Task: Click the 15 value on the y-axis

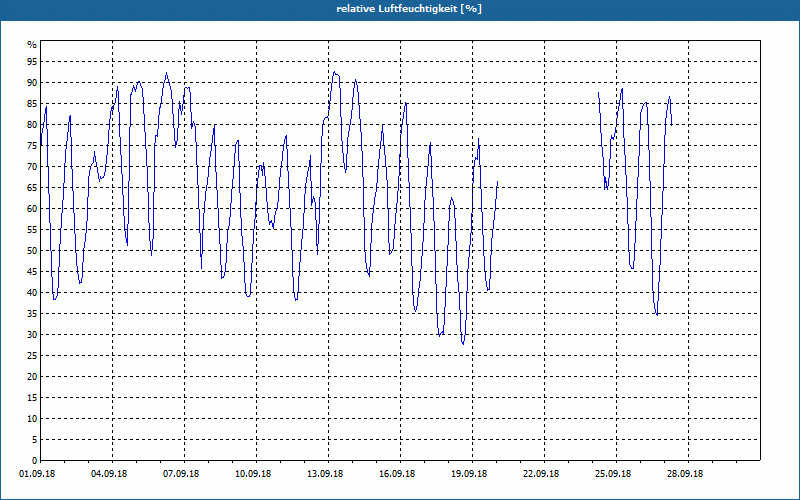Action: click(x=32, y=398)
